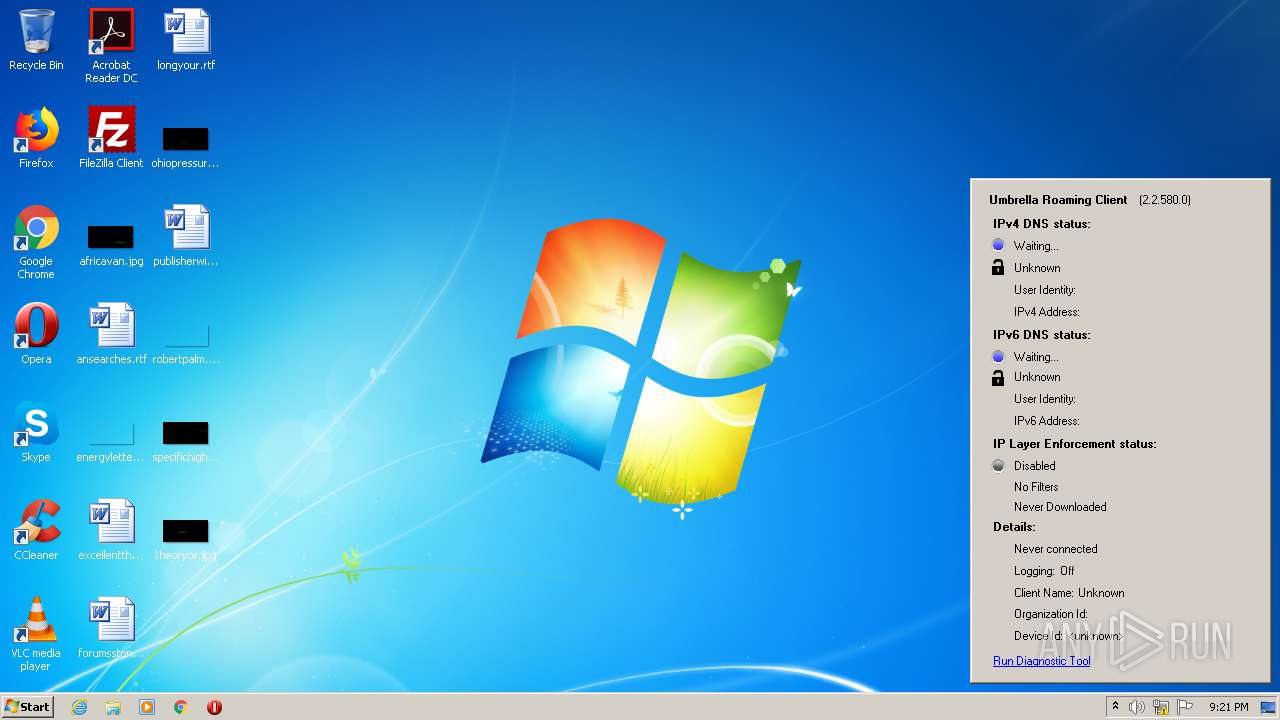Click the Never Downloaded text
Screen dimensions: 1280x720
pos(1060,507)
